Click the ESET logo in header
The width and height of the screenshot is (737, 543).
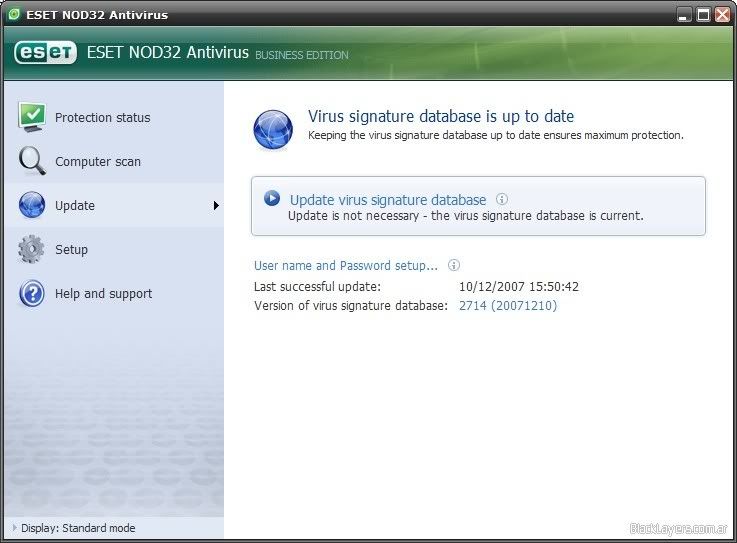click(x=46, y=52)
